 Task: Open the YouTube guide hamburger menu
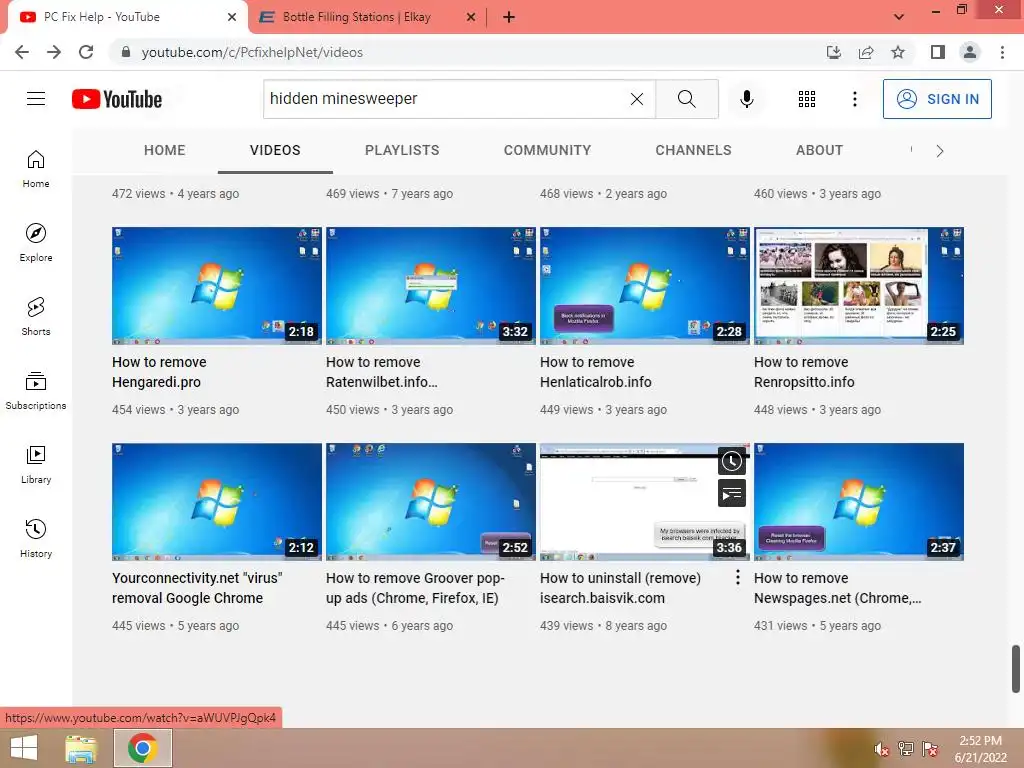pyautogui.click(x=36, y=99)
